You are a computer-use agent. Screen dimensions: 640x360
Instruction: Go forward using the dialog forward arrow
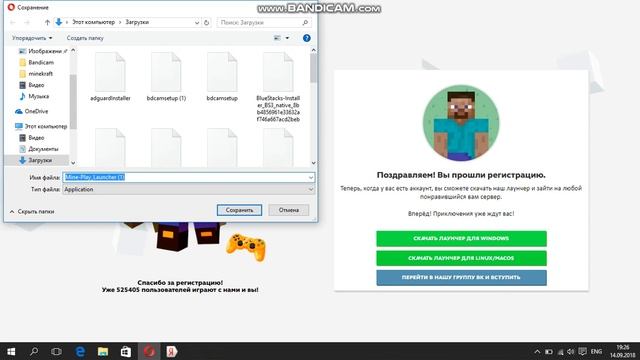pos(27,22)
